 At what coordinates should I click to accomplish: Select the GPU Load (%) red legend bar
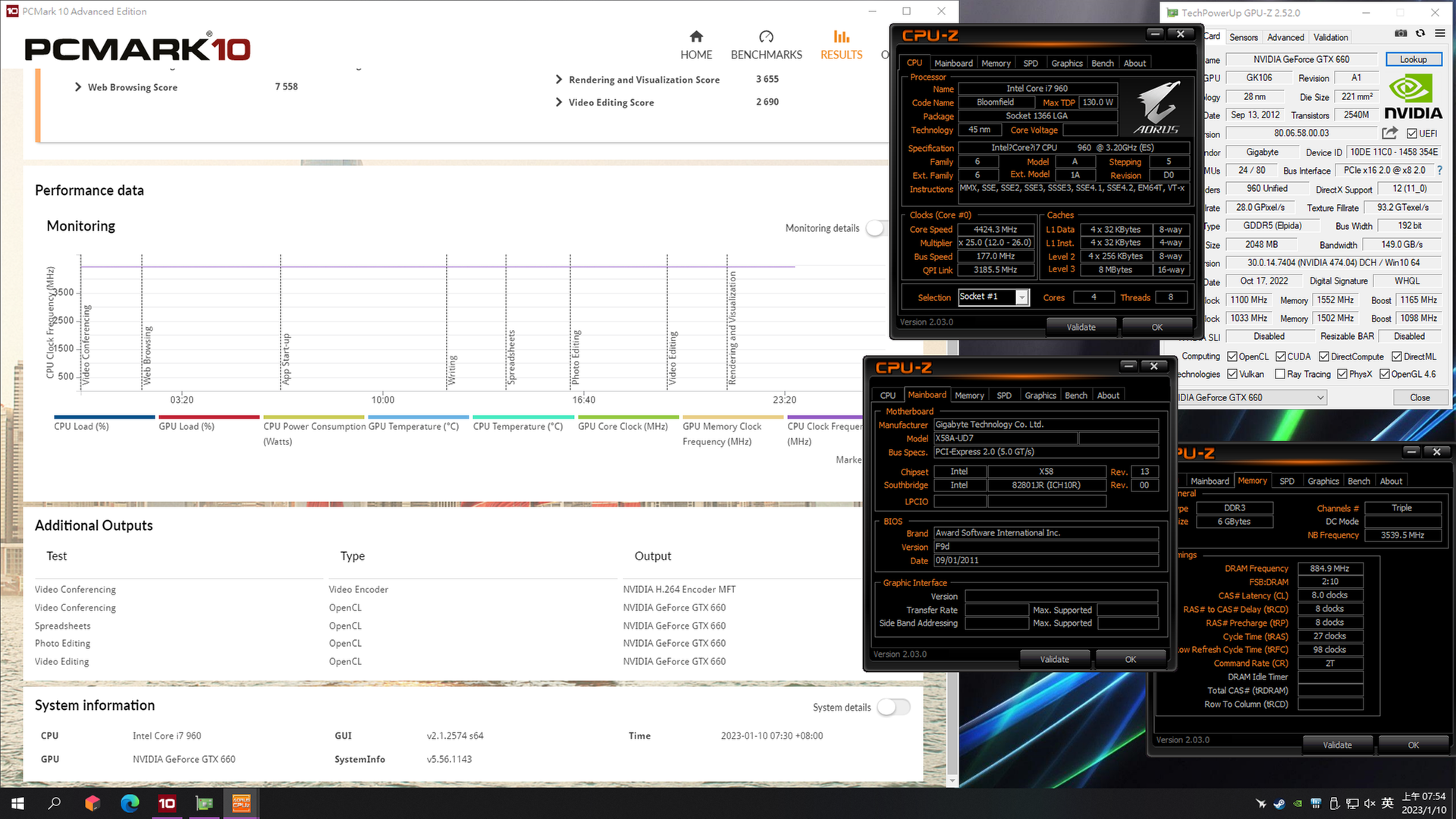(x=209, y=417)
